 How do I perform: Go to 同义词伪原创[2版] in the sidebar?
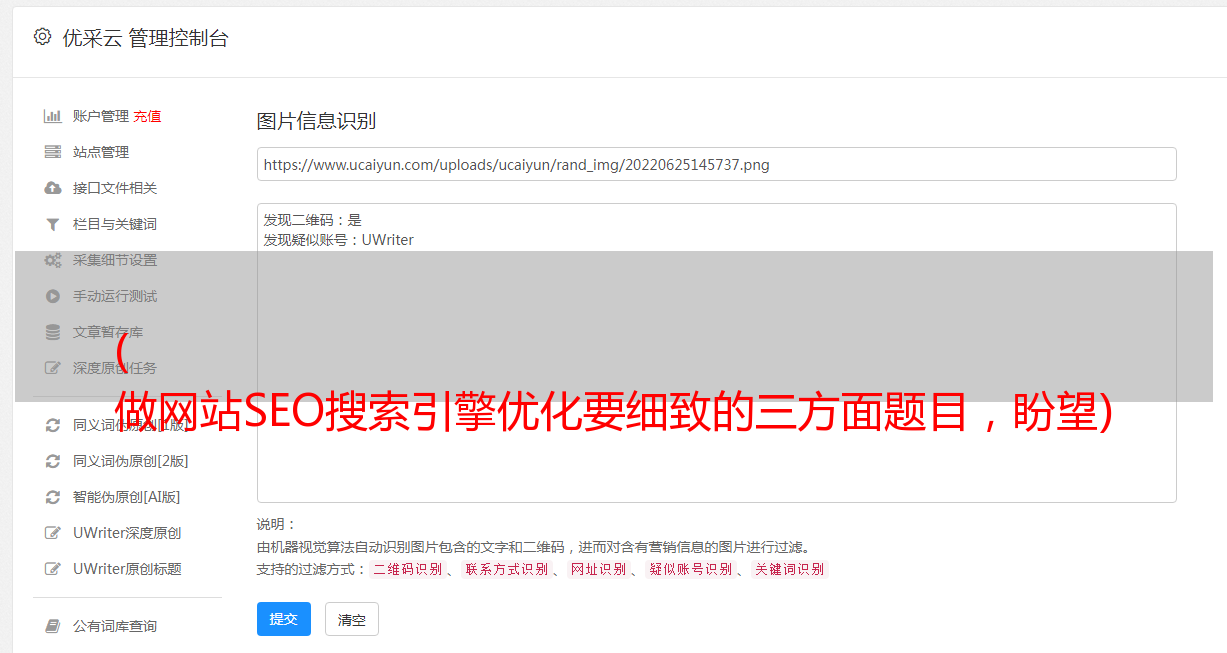(131, 461)
